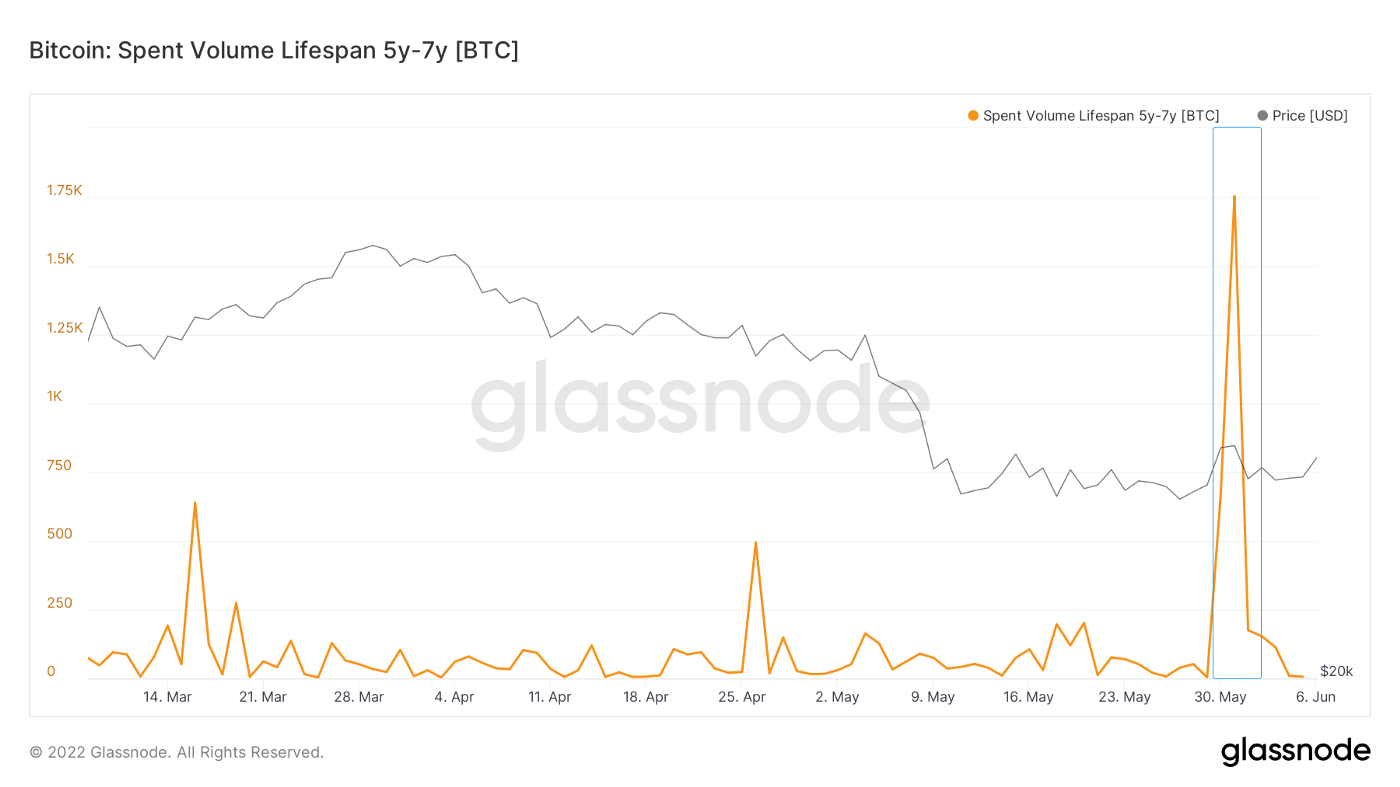Select the 30. May date label

tap(1220, 697)
